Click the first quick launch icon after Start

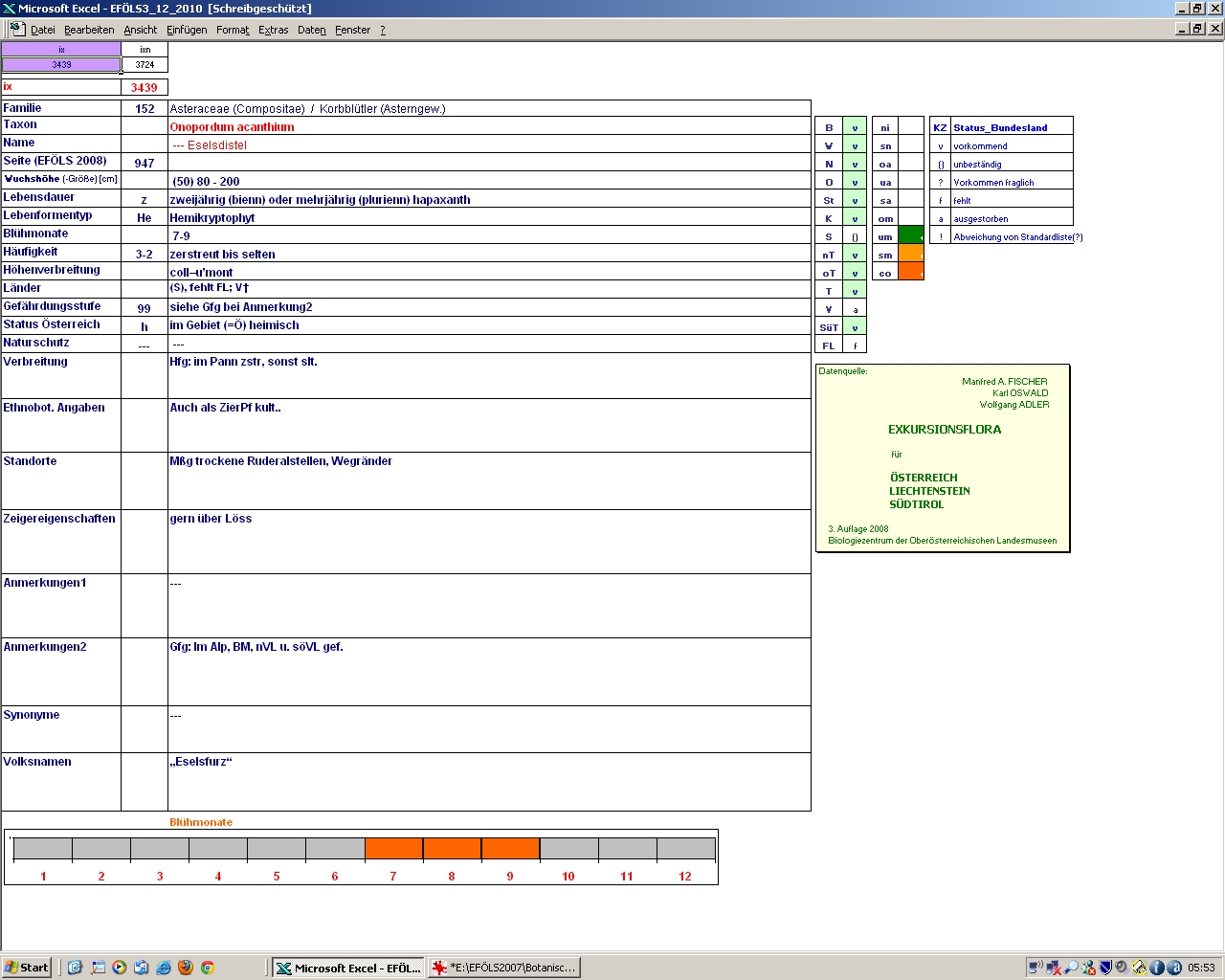(x=75, y=968)
